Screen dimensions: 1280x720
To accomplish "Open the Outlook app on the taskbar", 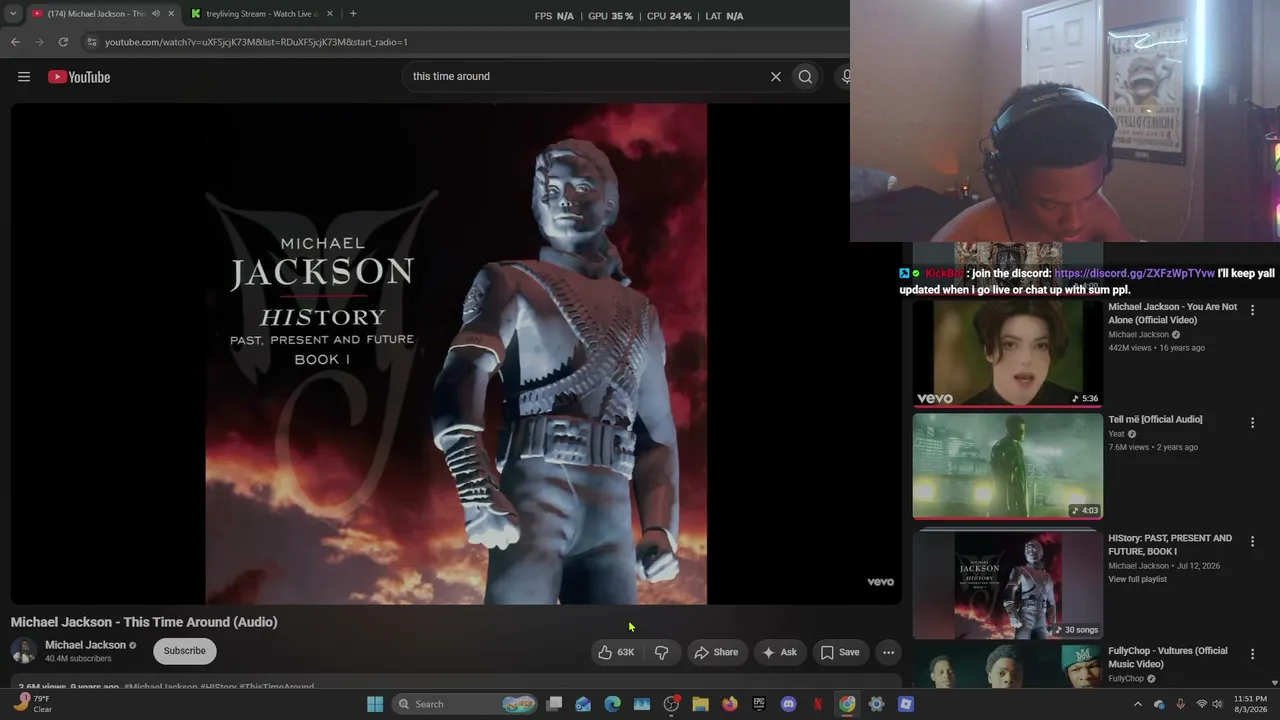I will (583, 704).
